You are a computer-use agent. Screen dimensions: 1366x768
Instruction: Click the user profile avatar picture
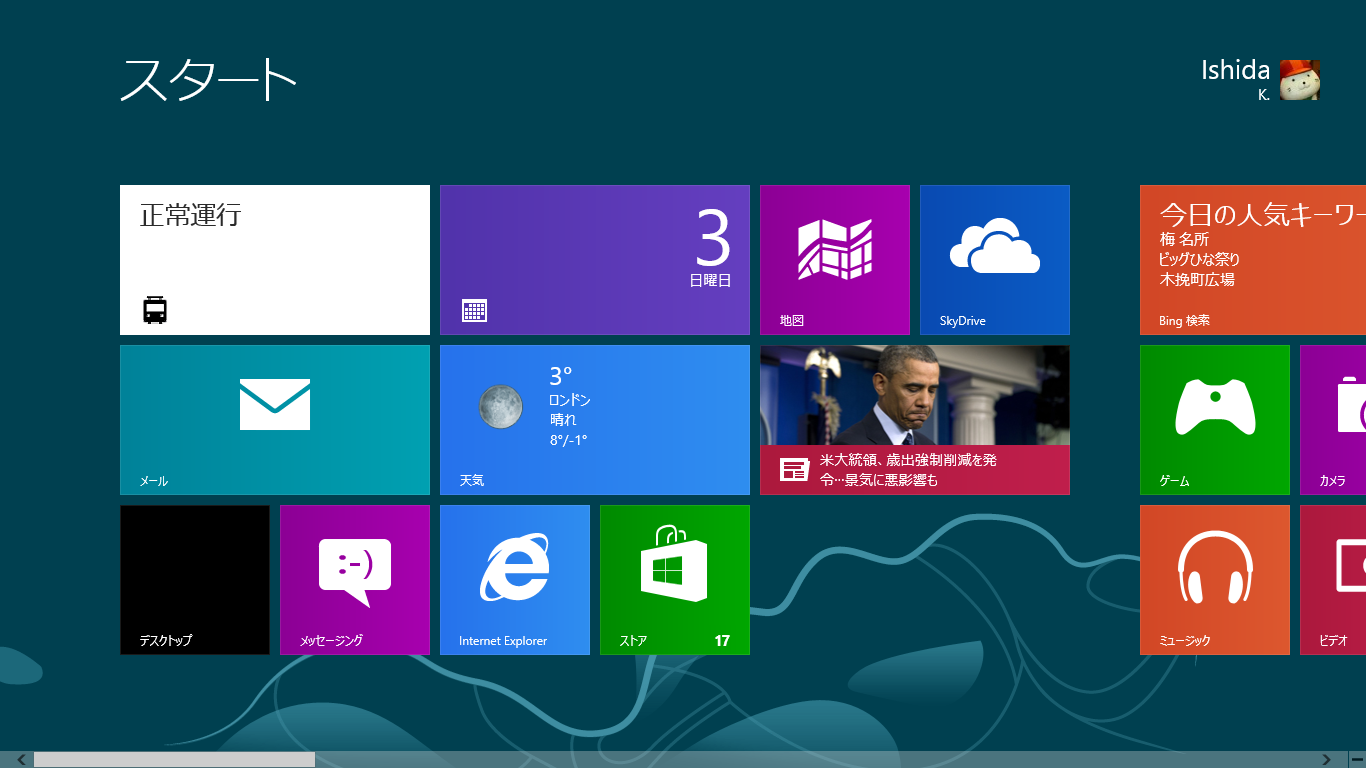[1300, 80]
